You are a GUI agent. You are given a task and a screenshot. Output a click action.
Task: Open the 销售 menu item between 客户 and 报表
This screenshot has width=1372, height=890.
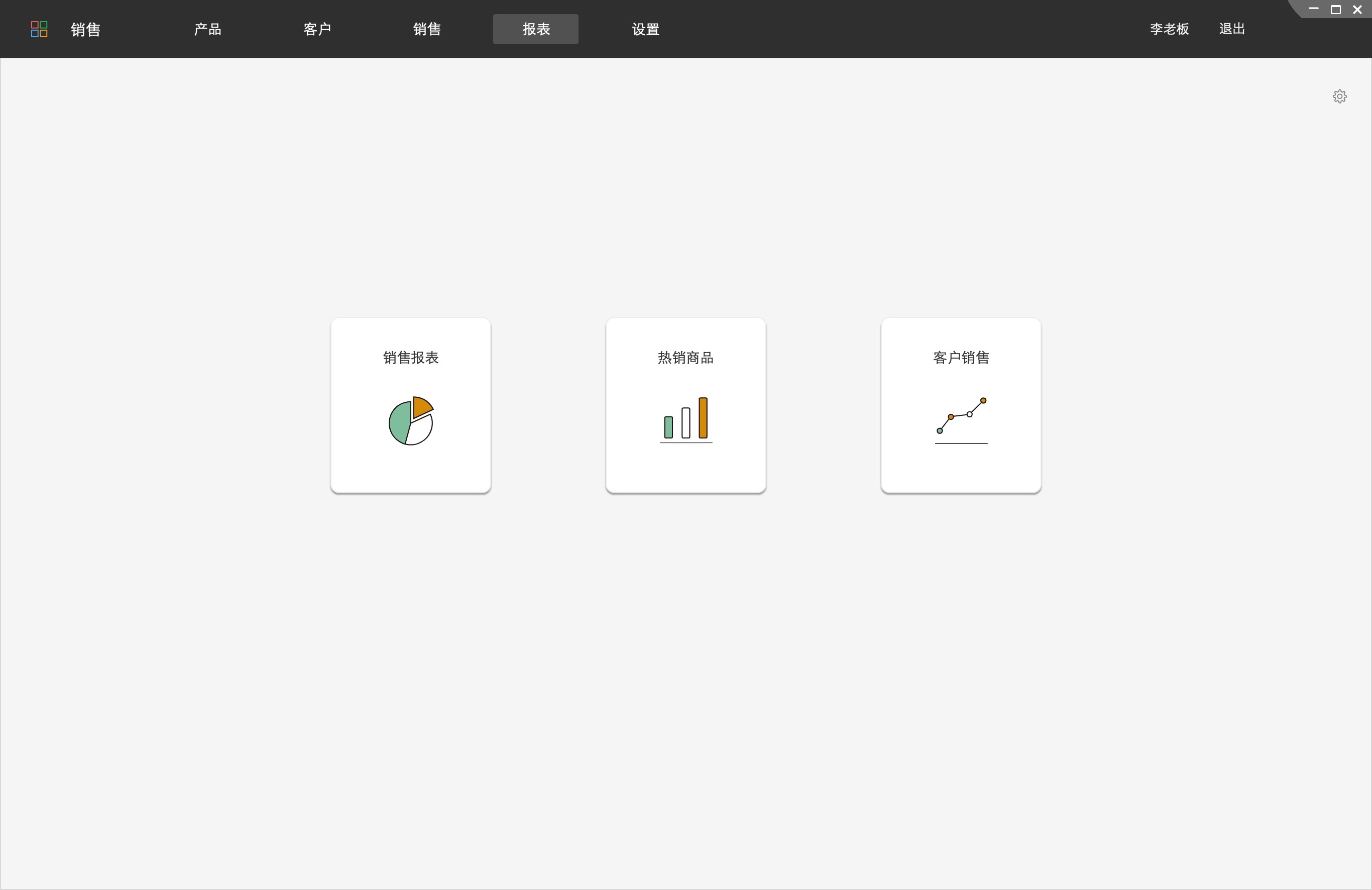426,29
